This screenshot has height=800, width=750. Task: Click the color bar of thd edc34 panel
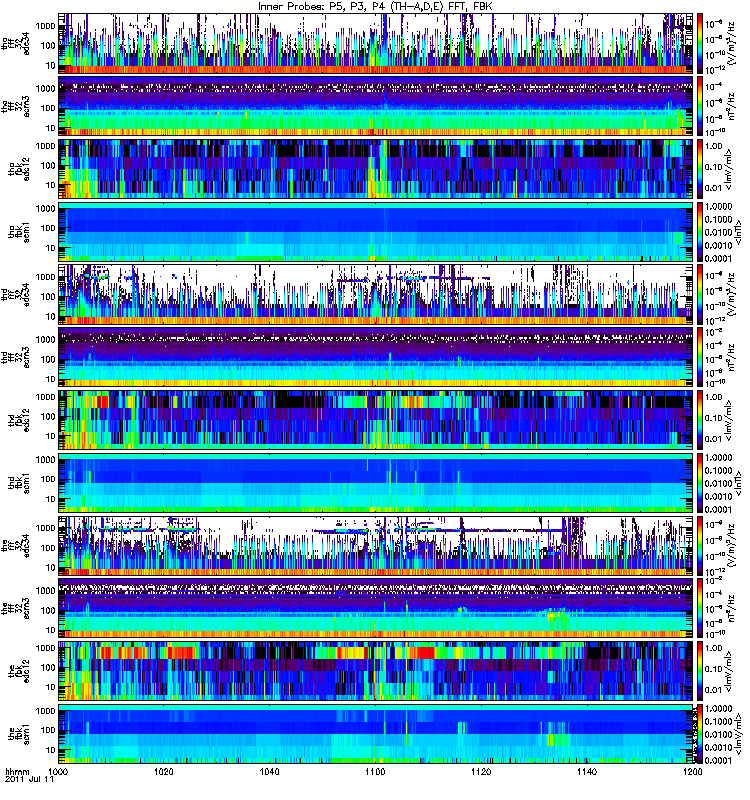coord(700,294)
